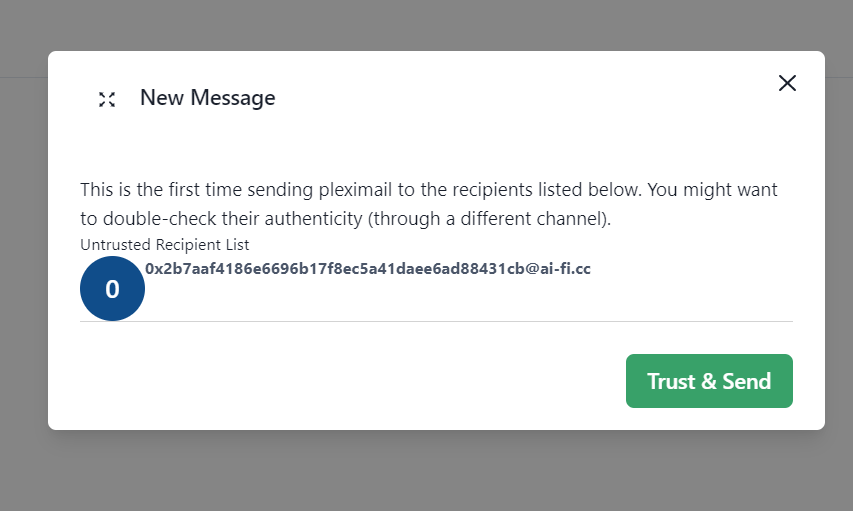
Task: Click the @ai-fi.cc domain in address
Action: point(558,268)
